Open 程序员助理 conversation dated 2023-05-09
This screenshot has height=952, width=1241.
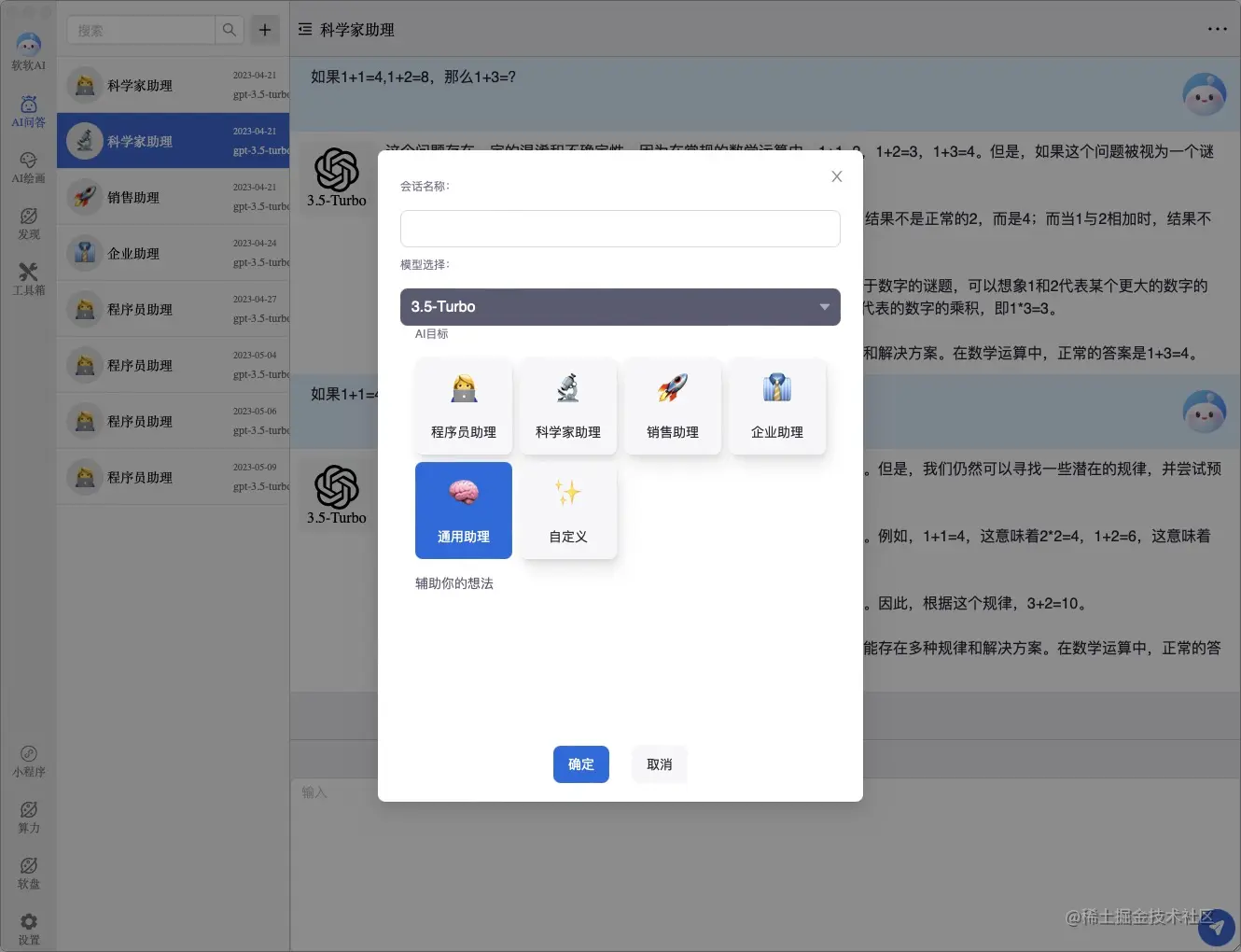174,477
